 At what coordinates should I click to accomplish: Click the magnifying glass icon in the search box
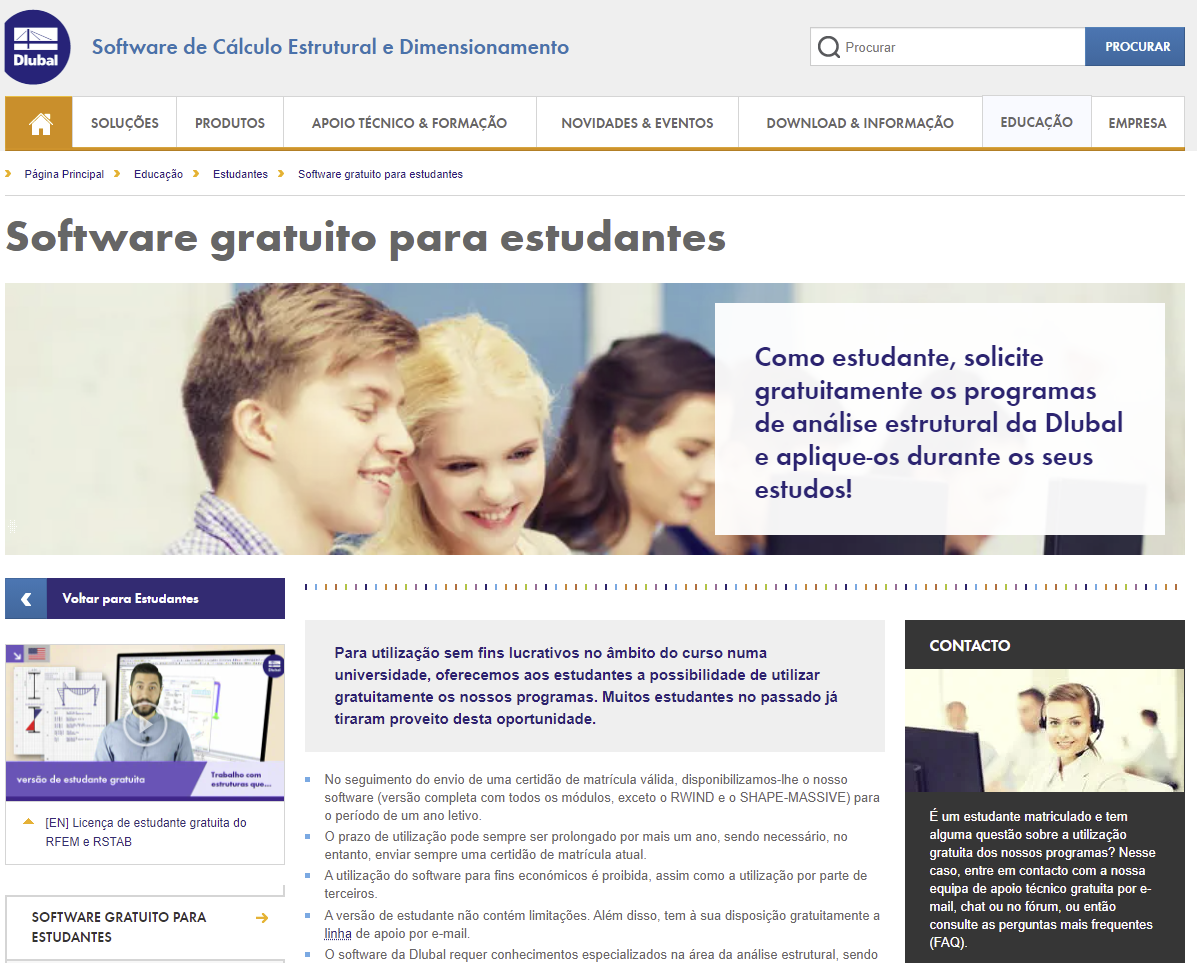830,46
